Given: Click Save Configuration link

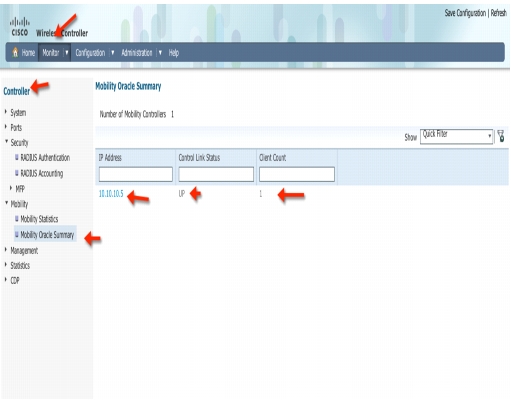Looking at the screenshot, I should (465, 13).
